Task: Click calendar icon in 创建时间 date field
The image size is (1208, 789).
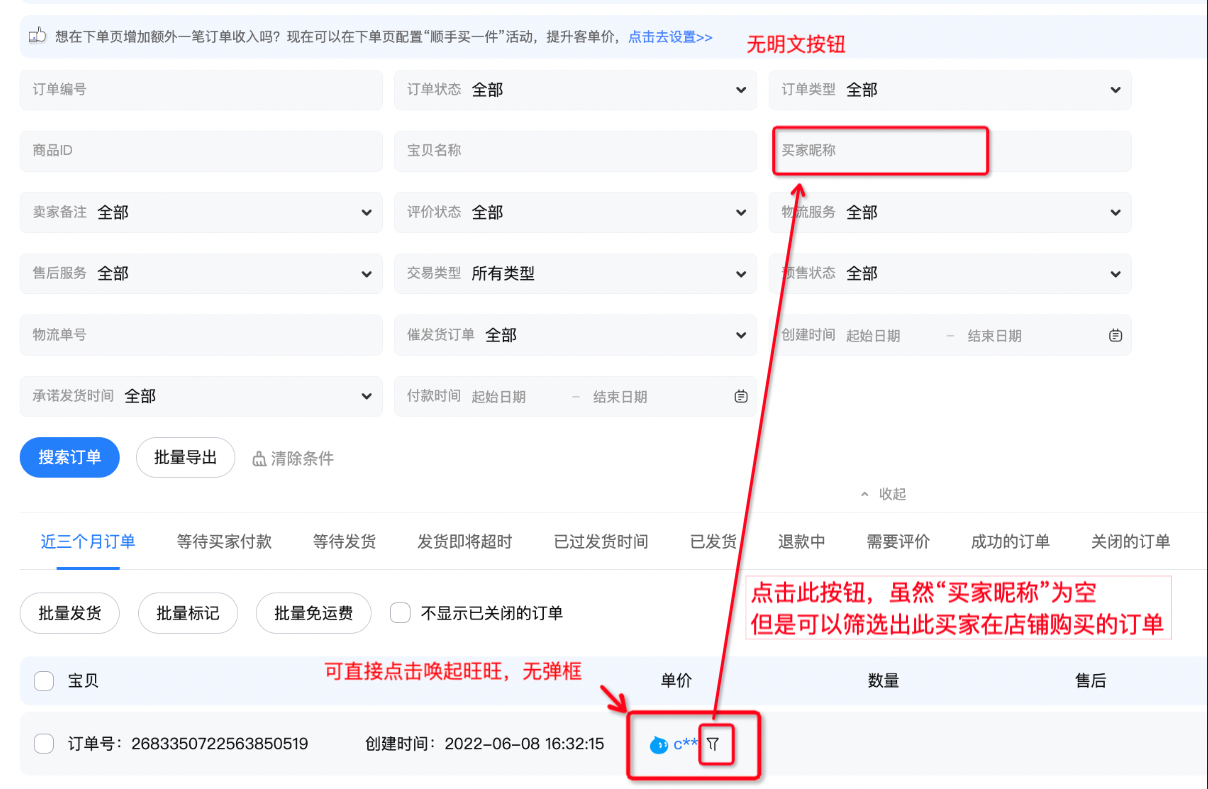Action: point(1115,336)
